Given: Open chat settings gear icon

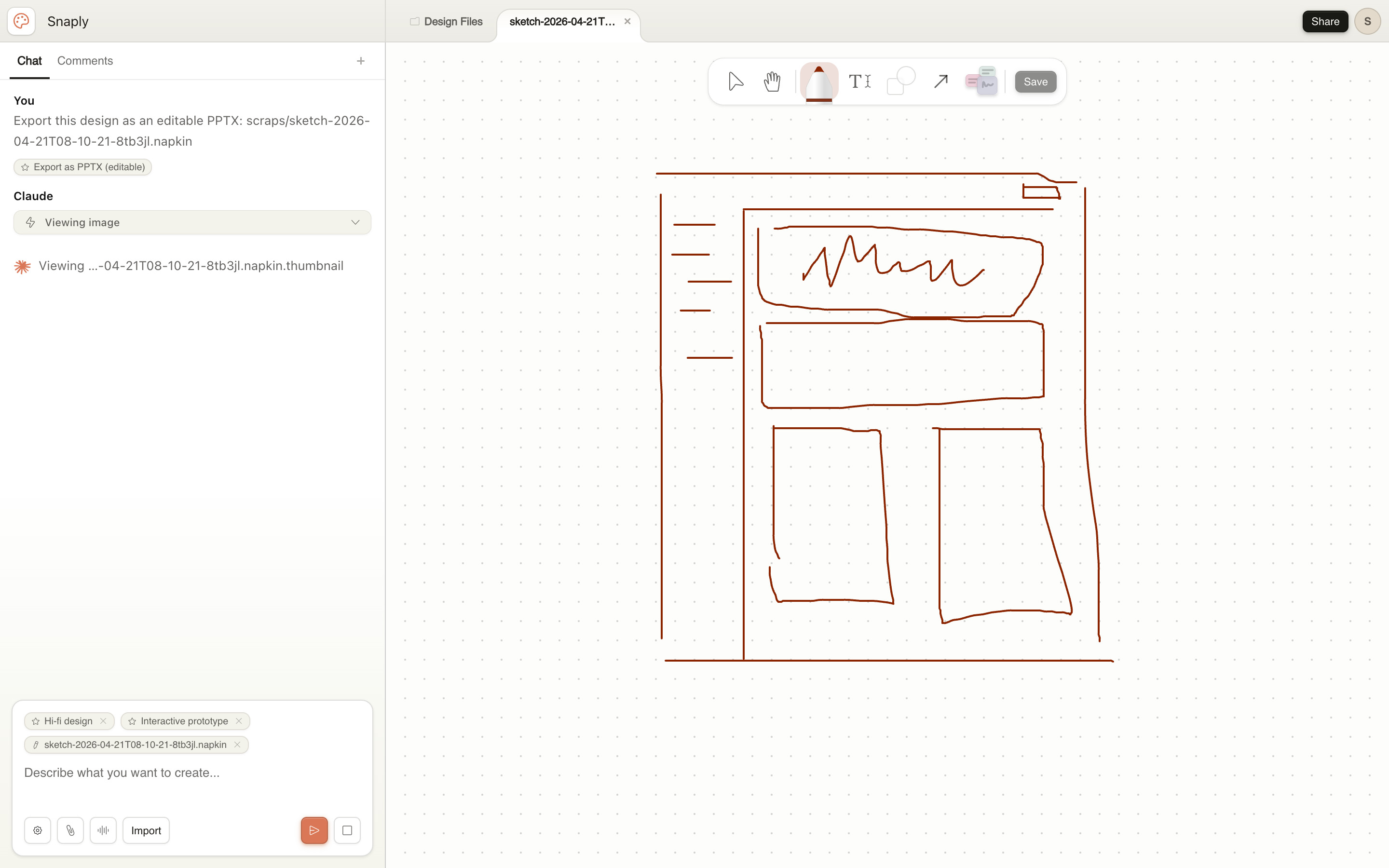Looking at the screenshot, I should coord(37,830).
